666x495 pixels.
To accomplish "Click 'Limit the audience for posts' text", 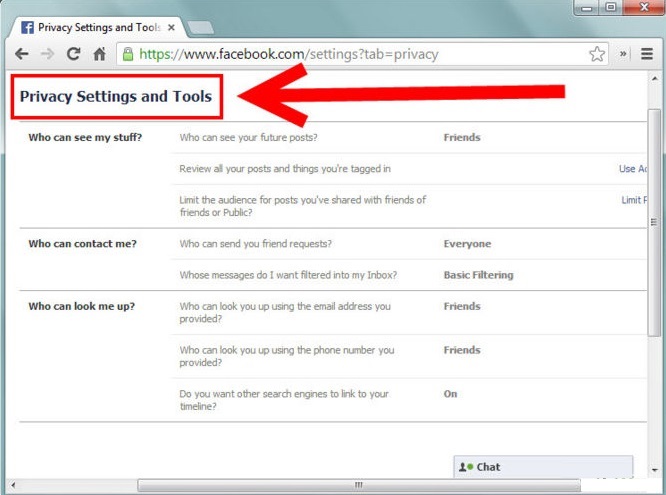I will point(302,206).
